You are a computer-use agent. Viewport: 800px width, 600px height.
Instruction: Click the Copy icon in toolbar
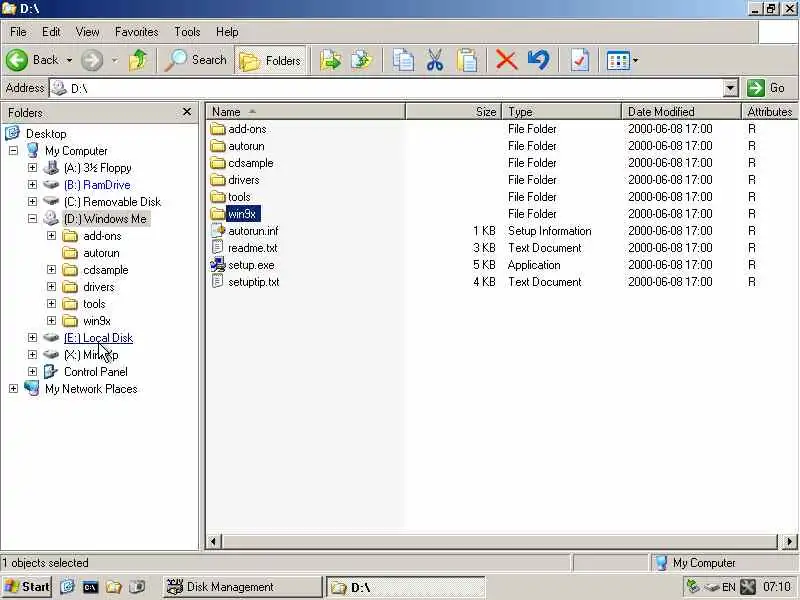coord(403,60)
